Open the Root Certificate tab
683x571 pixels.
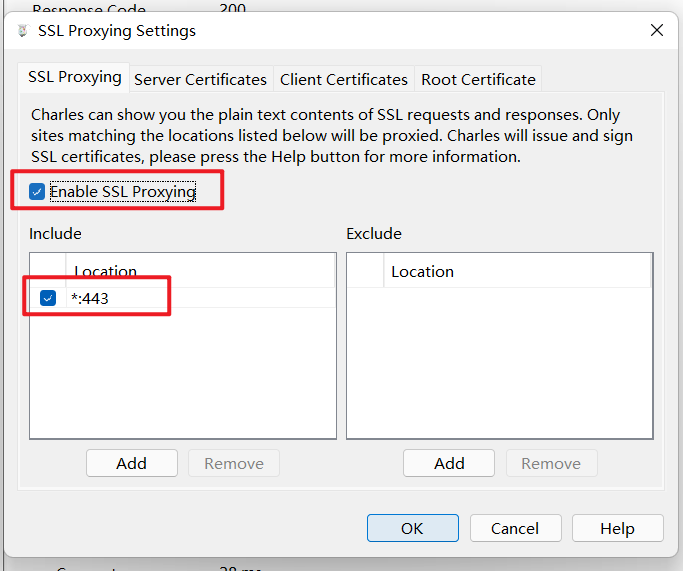tap(478, 80)
